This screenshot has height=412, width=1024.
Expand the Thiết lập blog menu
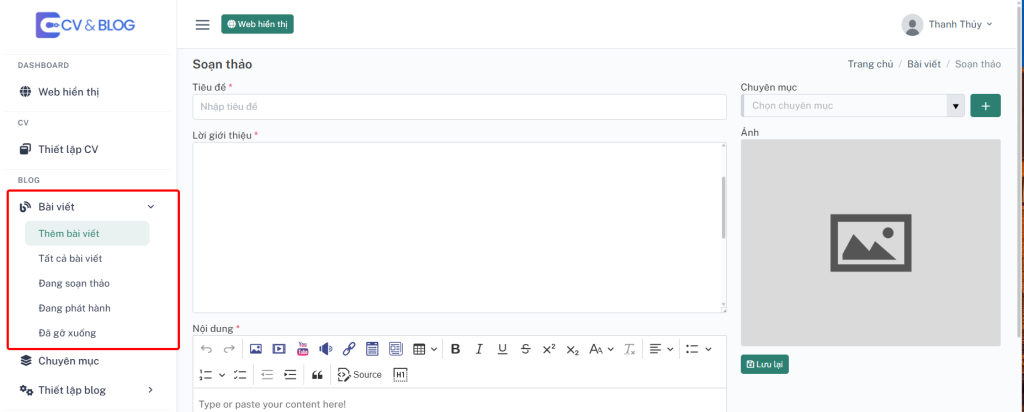(x=88, y=390)
